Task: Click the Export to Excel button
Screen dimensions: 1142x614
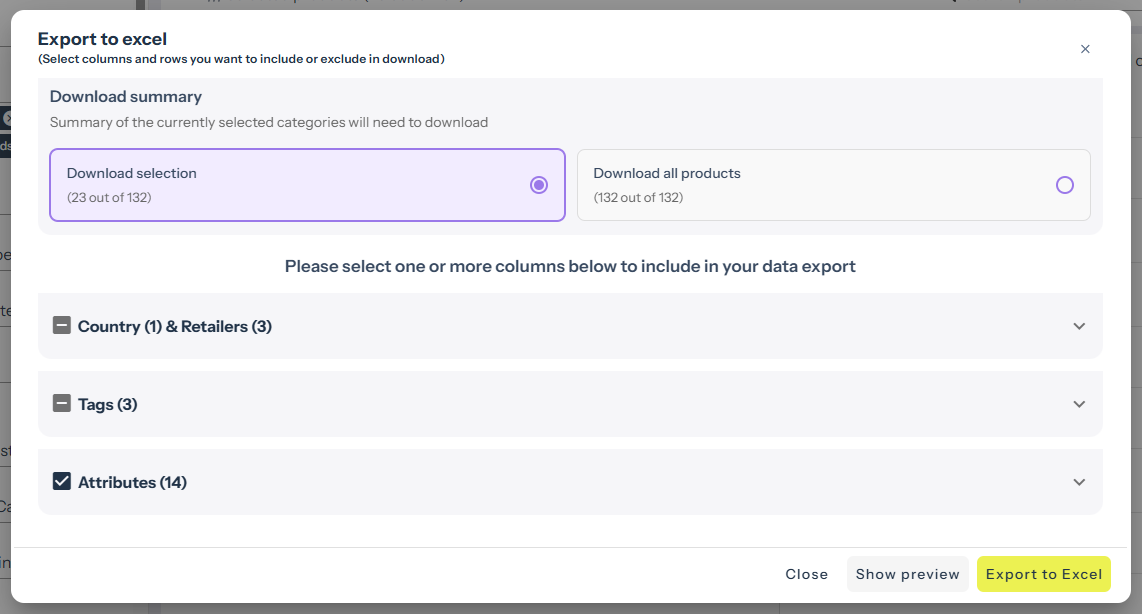Action: pos(1043,574)
